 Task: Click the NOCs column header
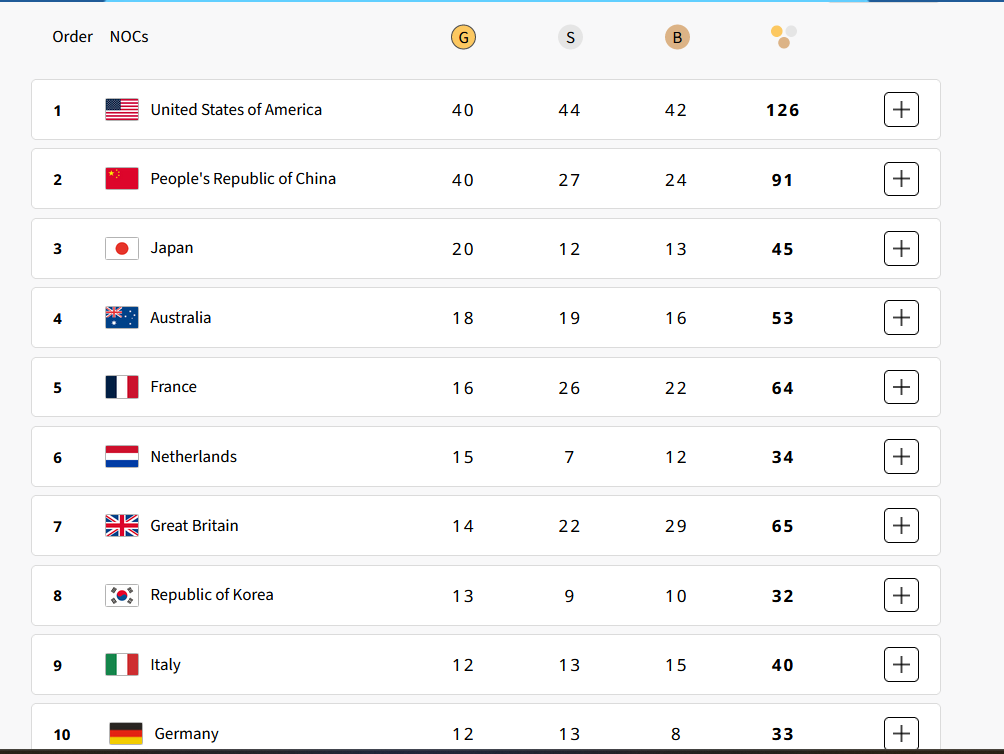click(x=129, y=37)
